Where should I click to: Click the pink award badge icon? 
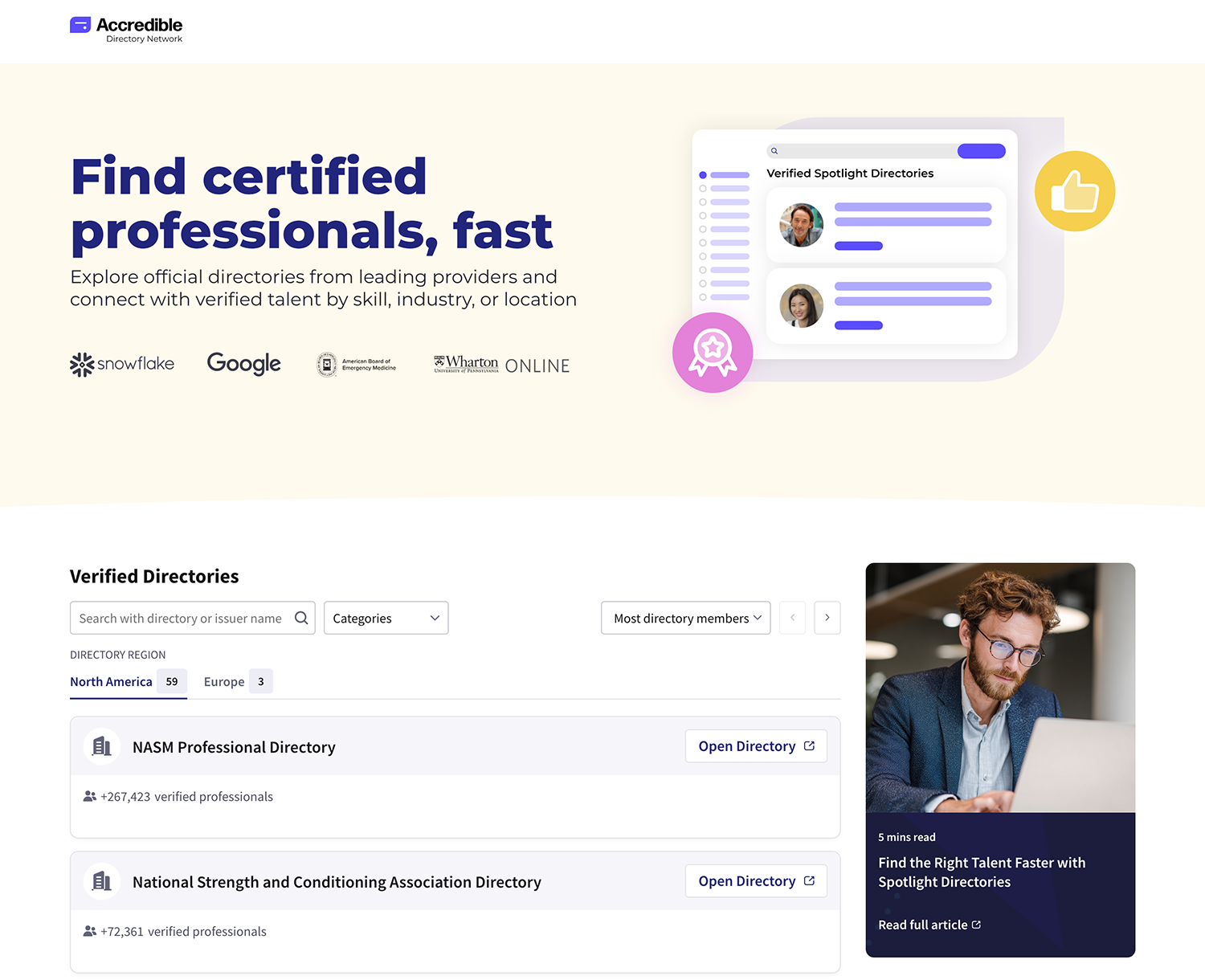[713, 353]
